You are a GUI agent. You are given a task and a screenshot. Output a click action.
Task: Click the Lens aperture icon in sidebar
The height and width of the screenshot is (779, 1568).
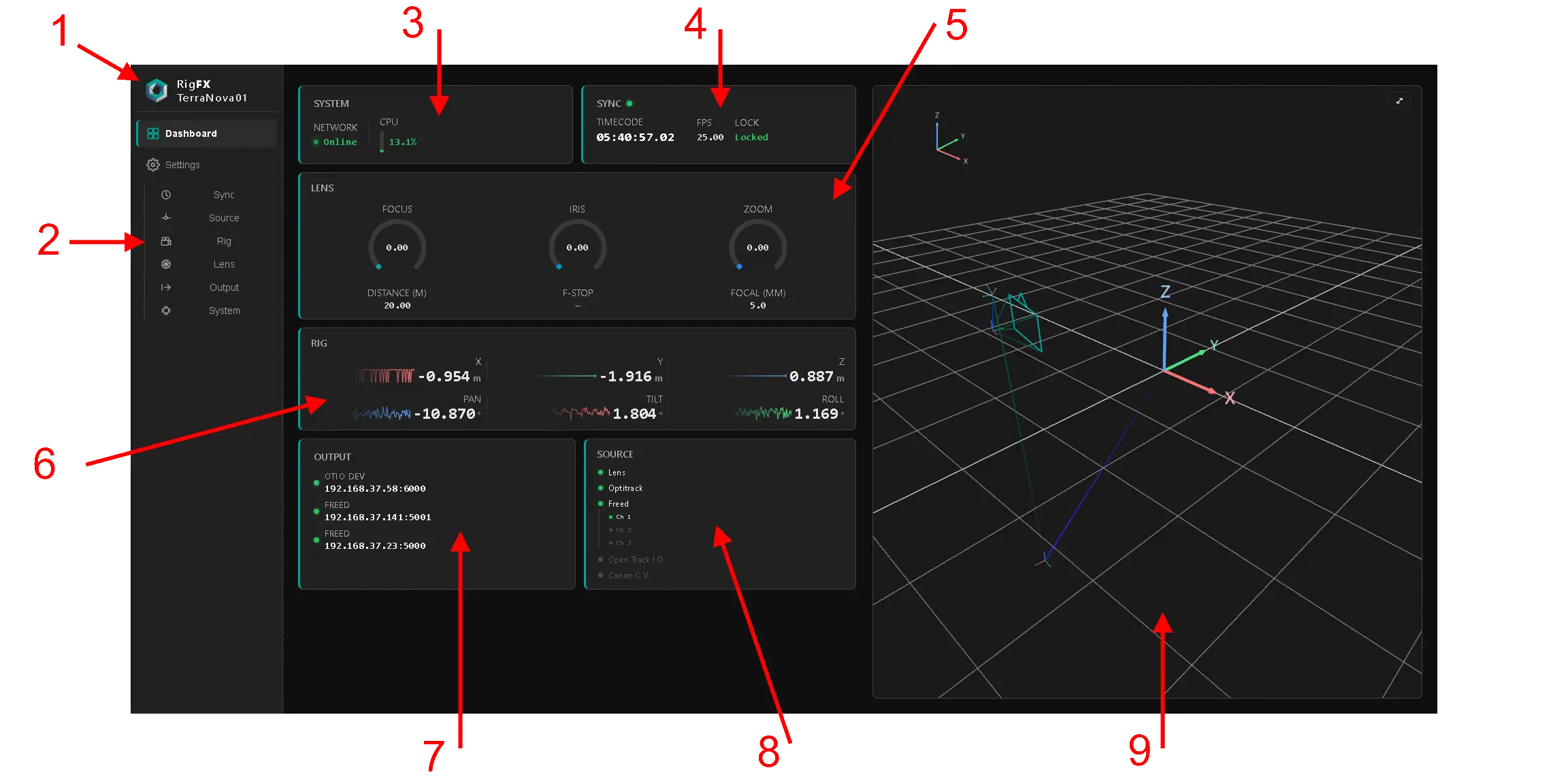pyautogui.click(x=166, y=264)
